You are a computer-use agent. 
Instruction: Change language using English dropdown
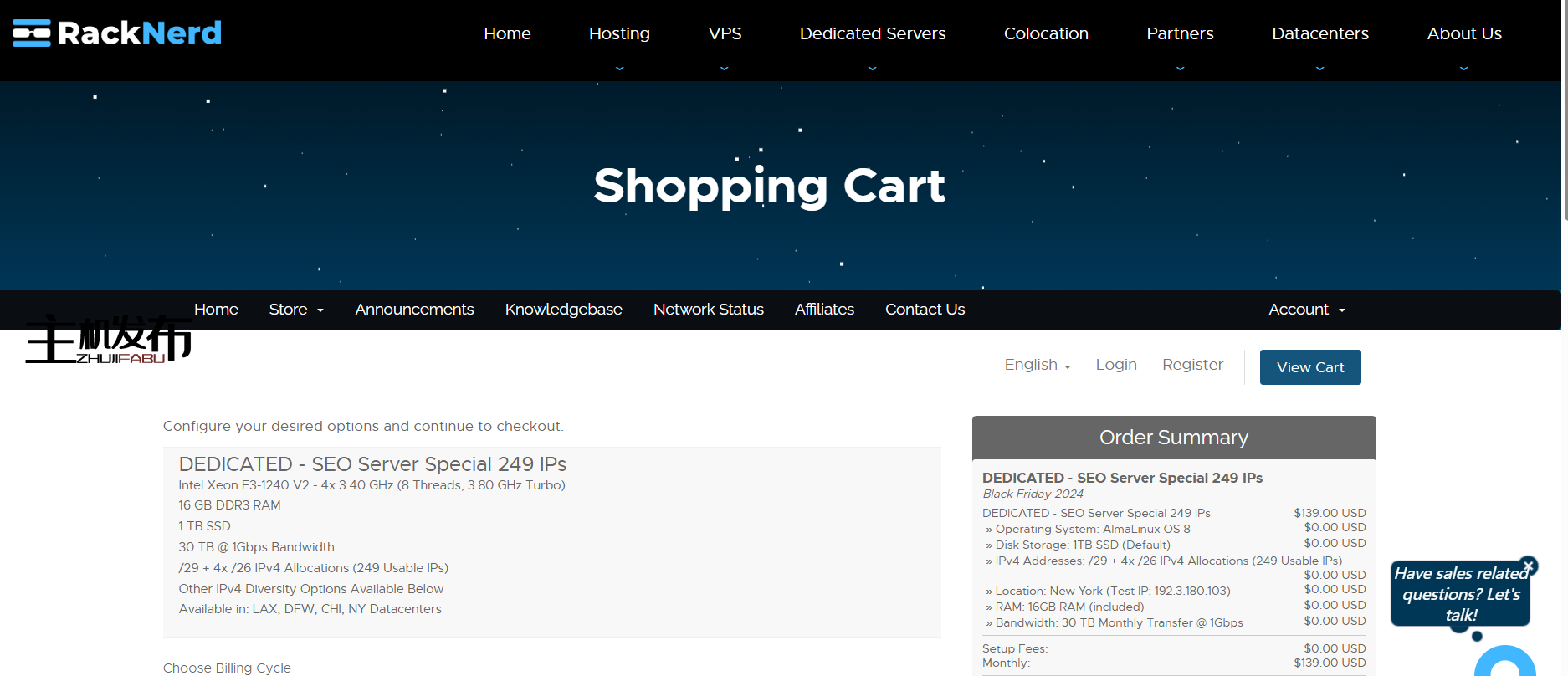point(1038,365)
